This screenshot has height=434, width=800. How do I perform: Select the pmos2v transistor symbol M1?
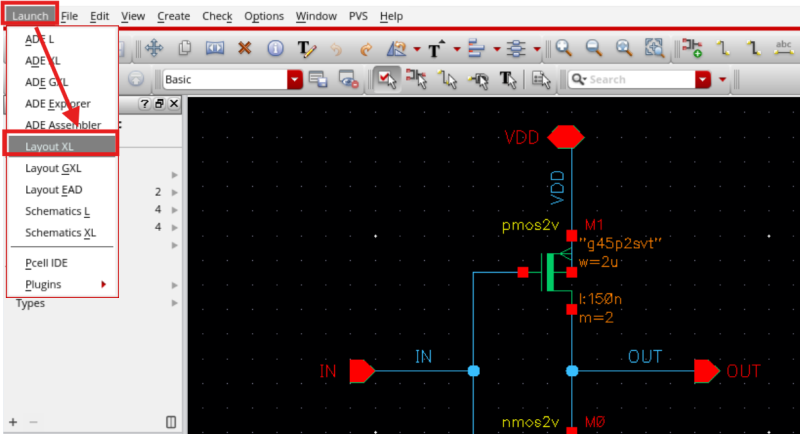(553, 272)
